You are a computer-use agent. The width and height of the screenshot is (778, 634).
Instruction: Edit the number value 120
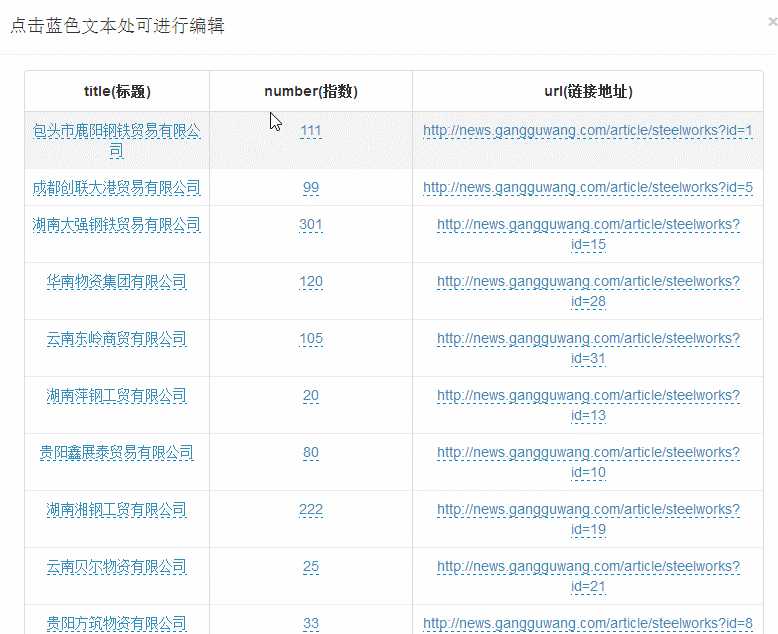311,282
